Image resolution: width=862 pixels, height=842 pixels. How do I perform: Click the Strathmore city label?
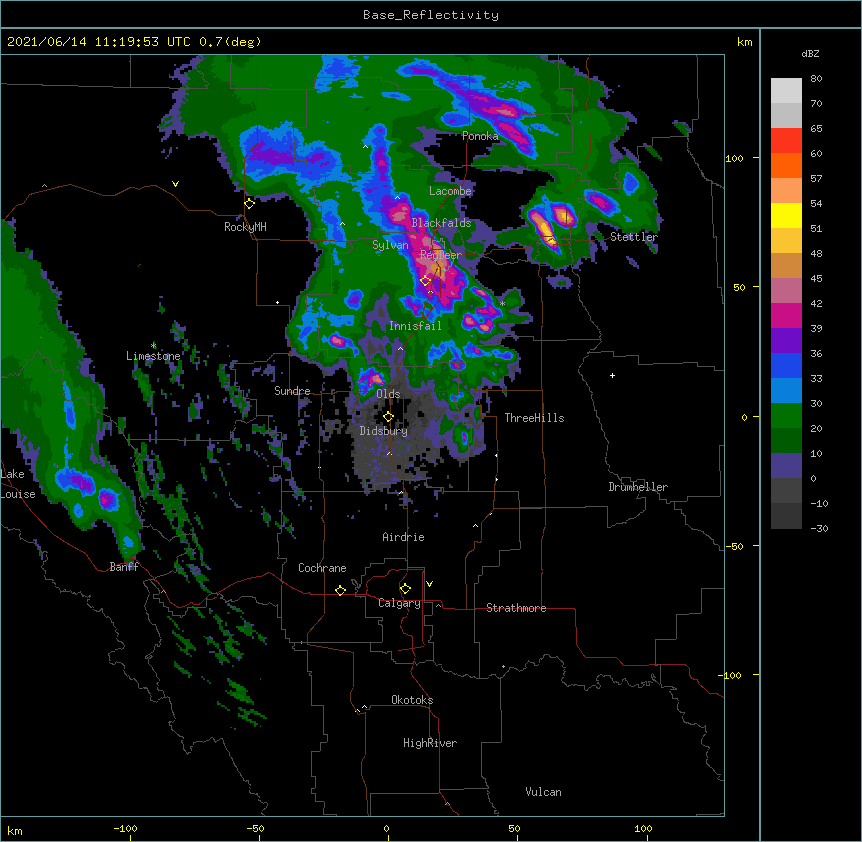tap(516, 608)
